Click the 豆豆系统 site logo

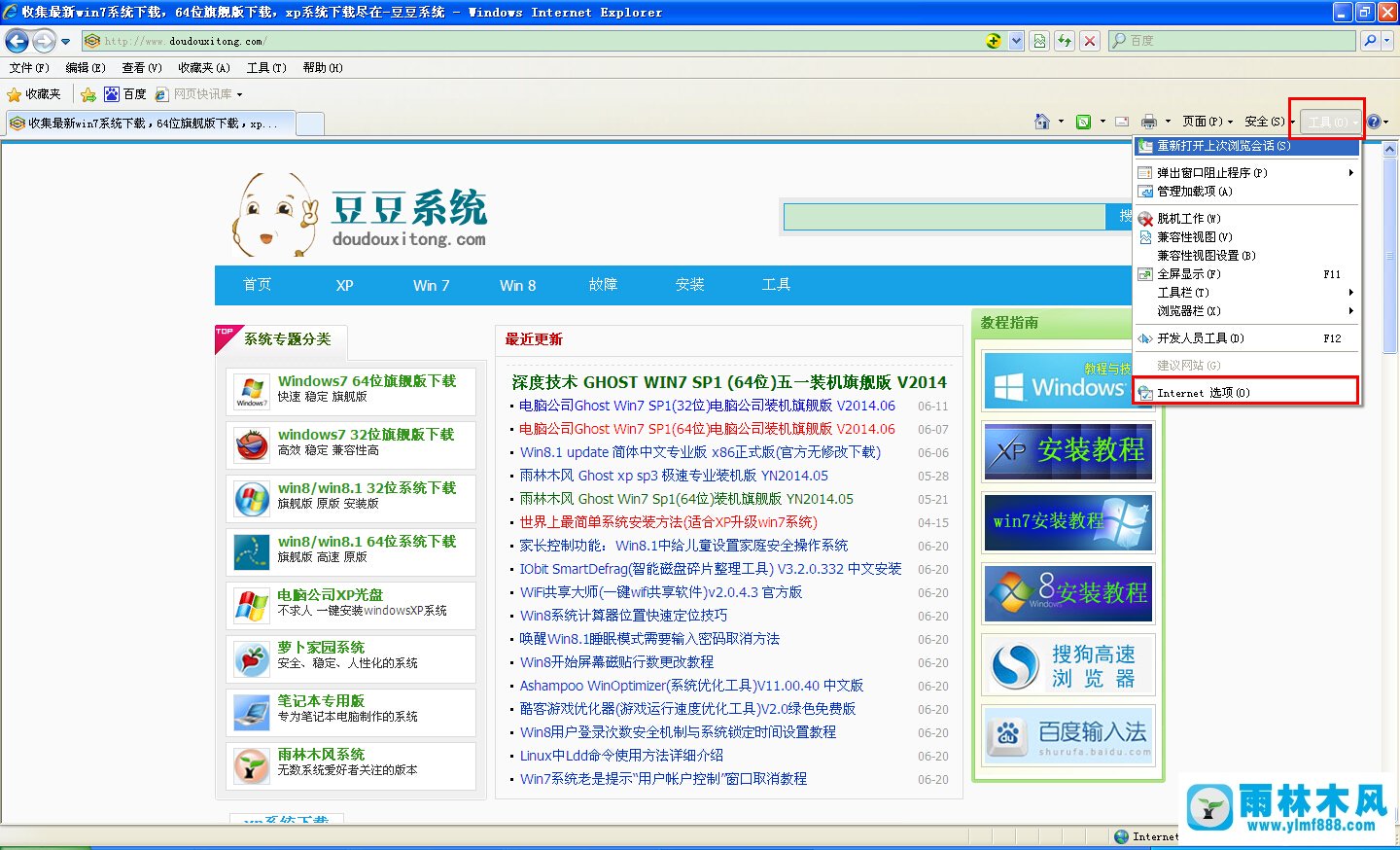coord(360,215)
